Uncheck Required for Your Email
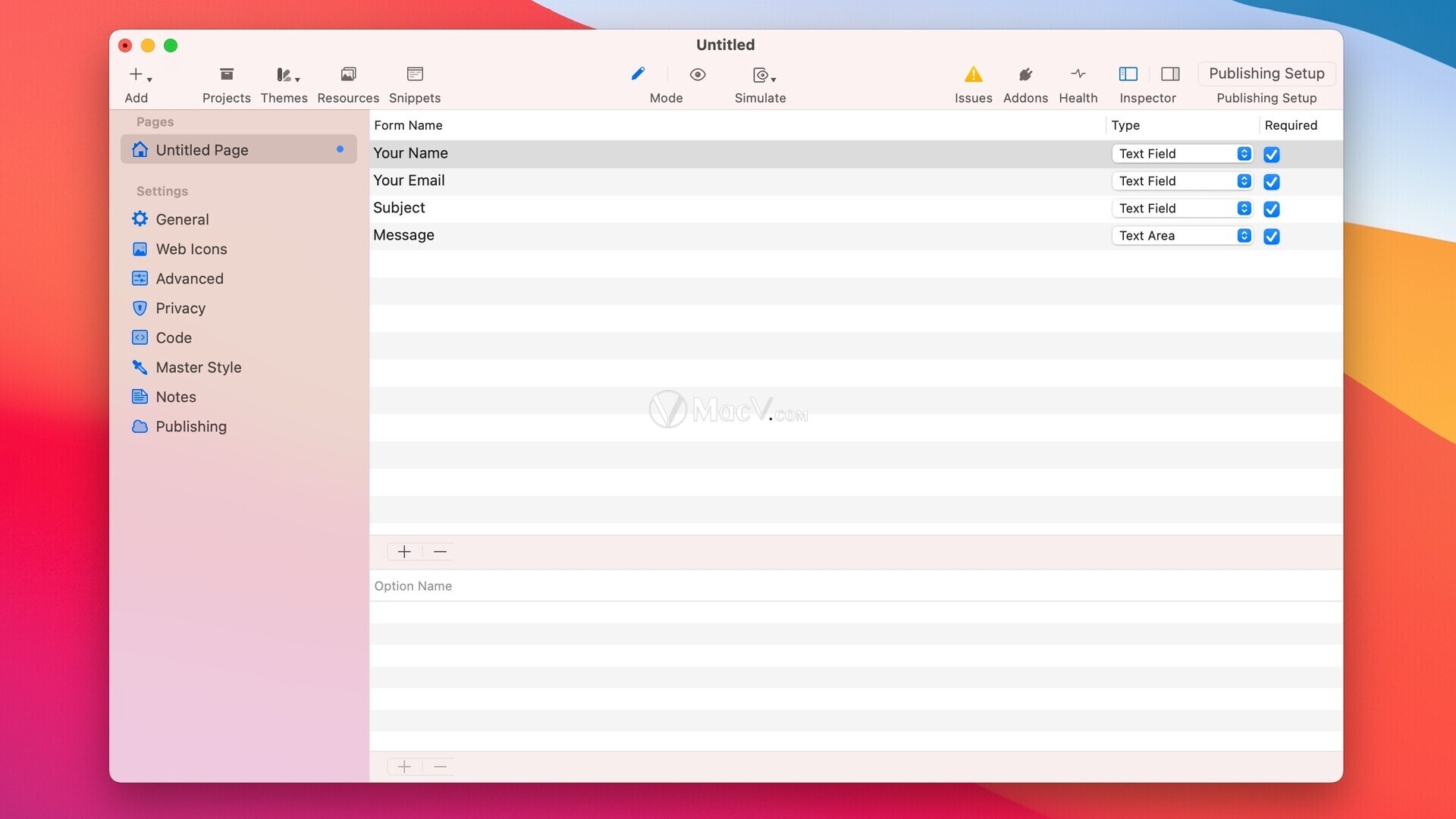This screenshot has width=1456, height=819. tap(1272, 181)
